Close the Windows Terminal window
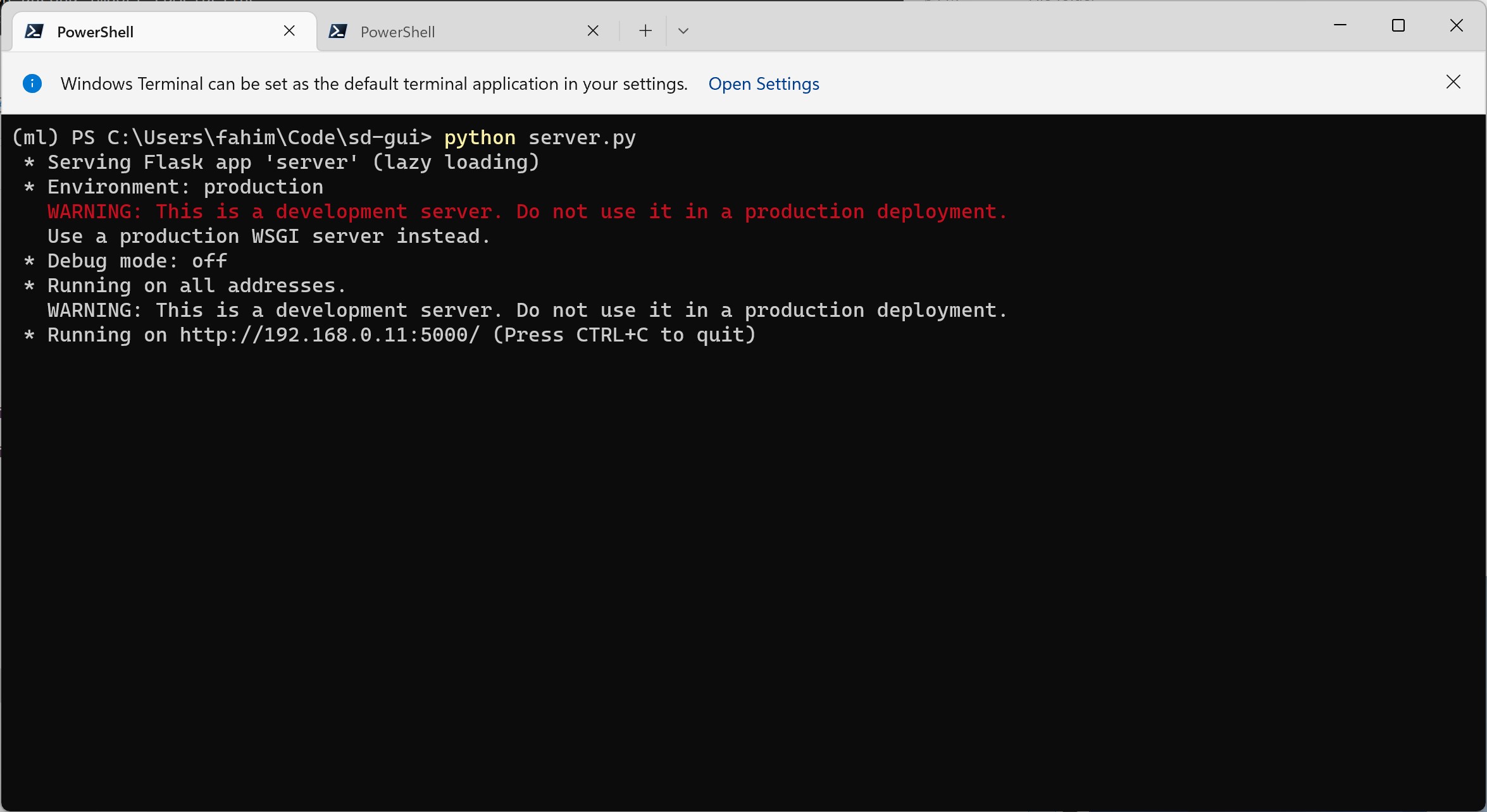 pos(1456,26)
